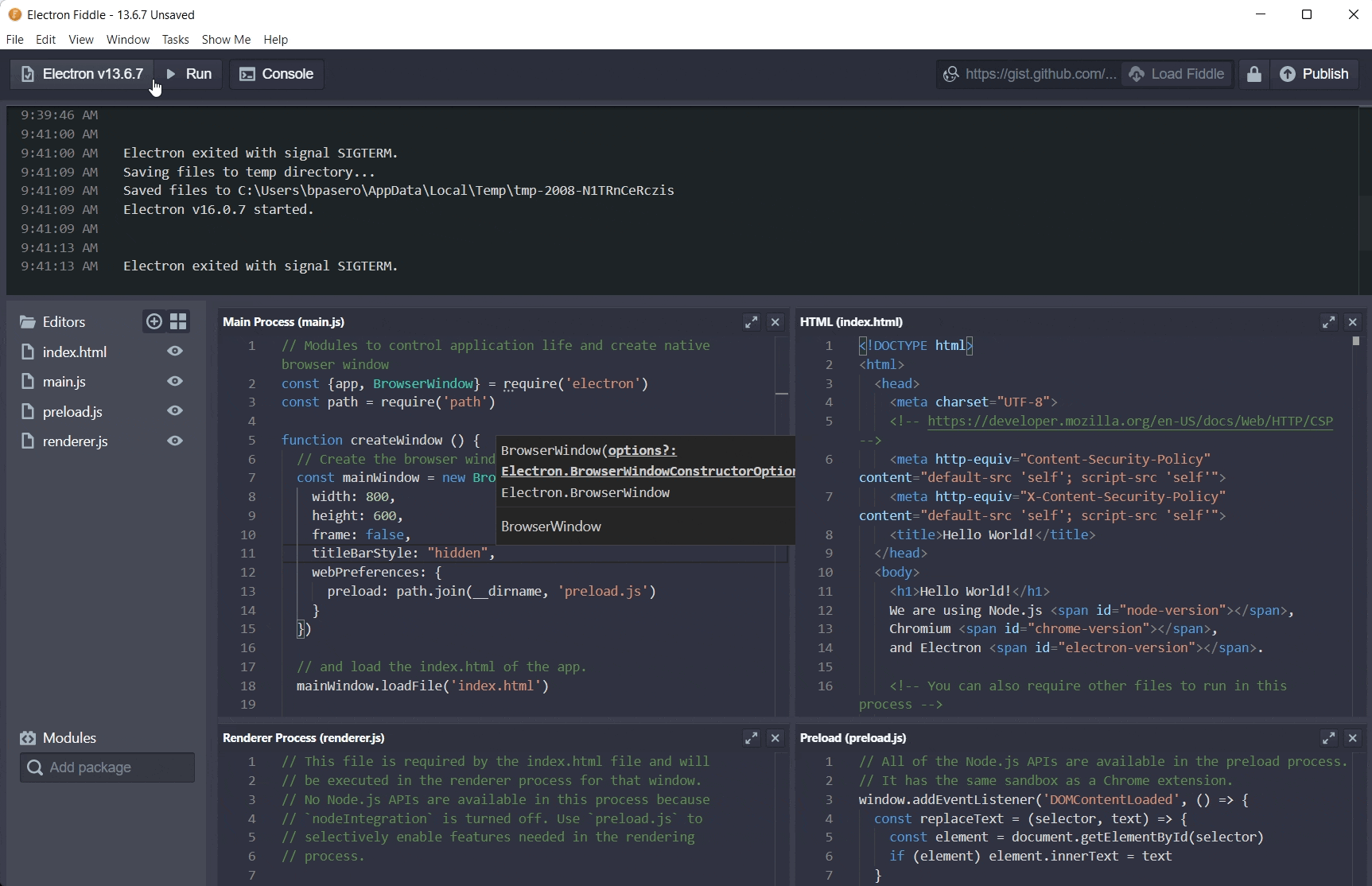Click the Electron.BrowserWindowConstructorOptions tooltip text
This screenshot has height=886, width=1372.
tap(648, 471)
